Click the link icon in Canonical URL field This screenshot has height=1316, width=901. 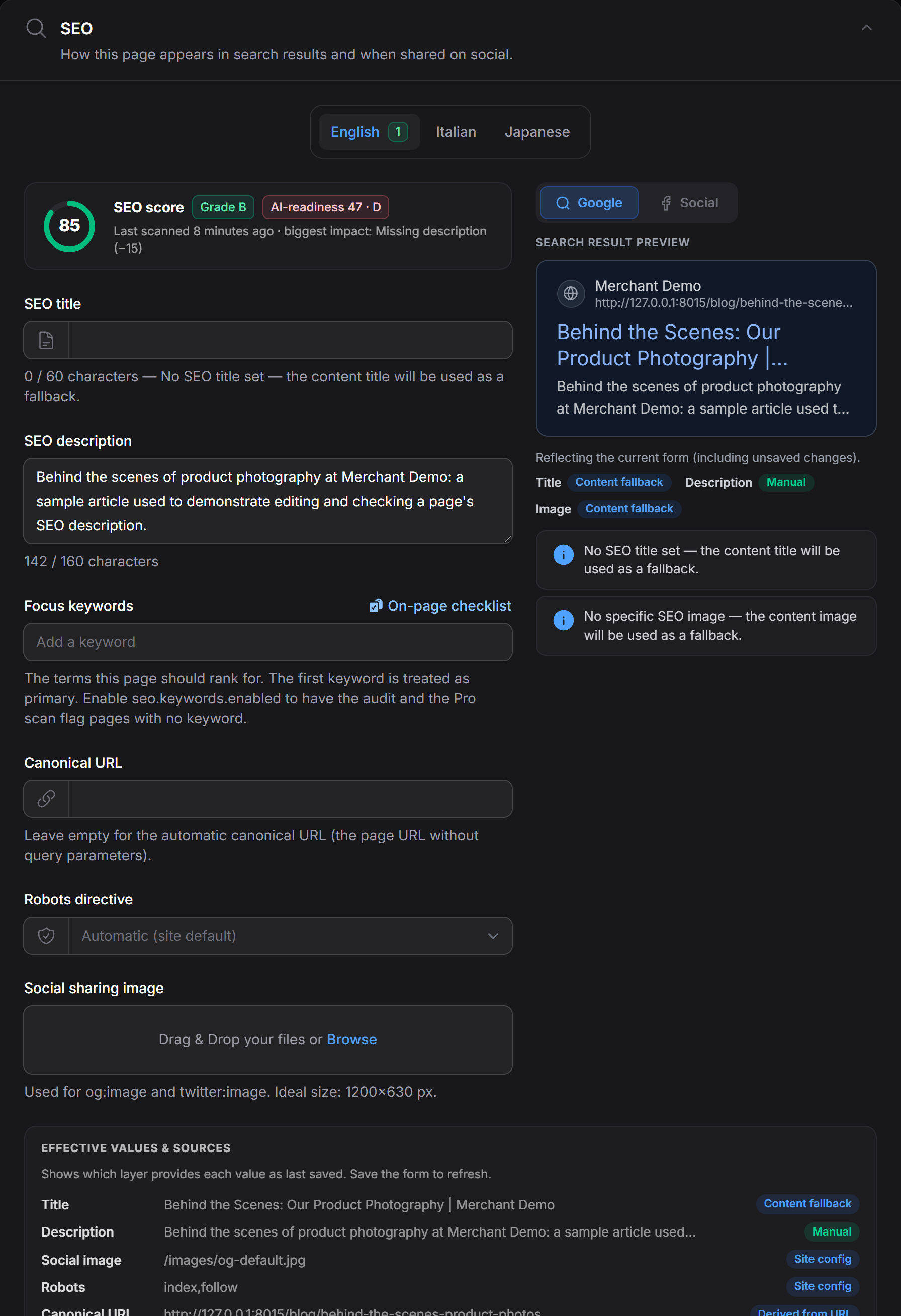point(46,799)
